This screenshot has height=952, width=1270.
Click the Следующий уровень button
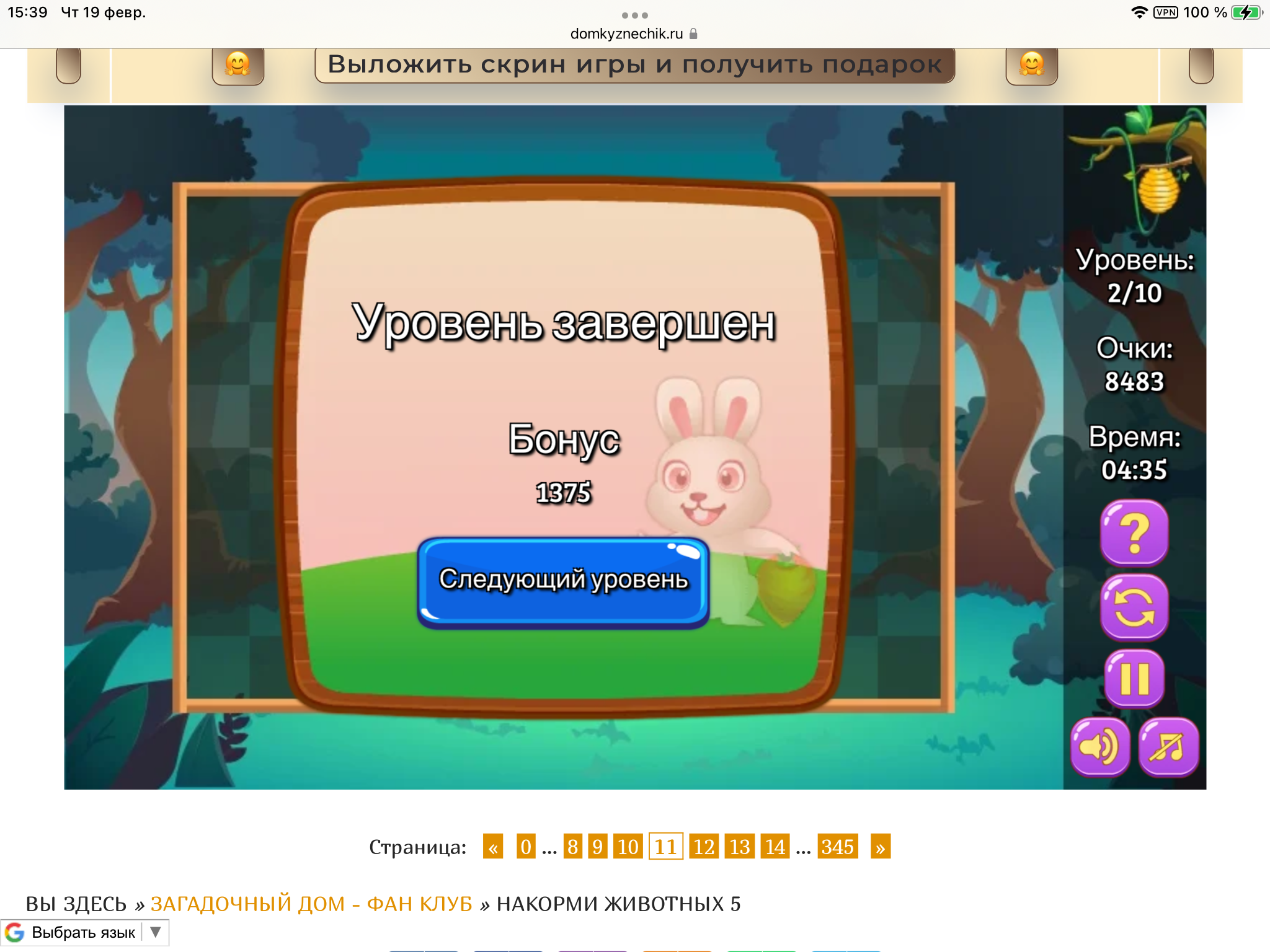coord(563,581)
